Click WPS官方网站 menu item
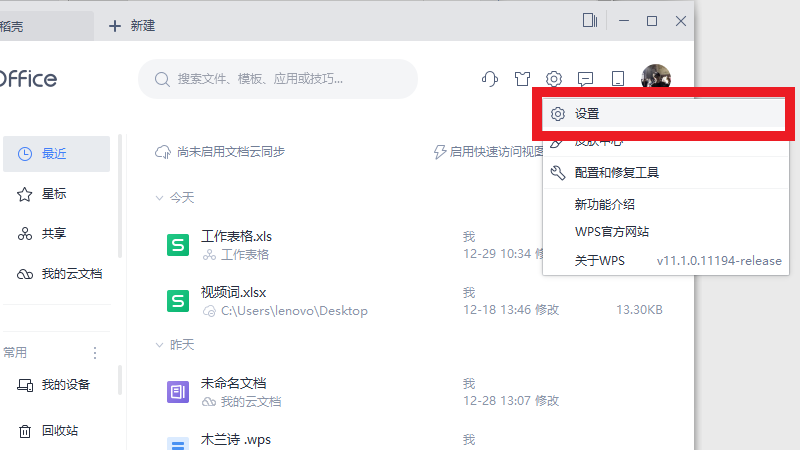The height and width of the screenshot is (450, 800). [611, 232]
